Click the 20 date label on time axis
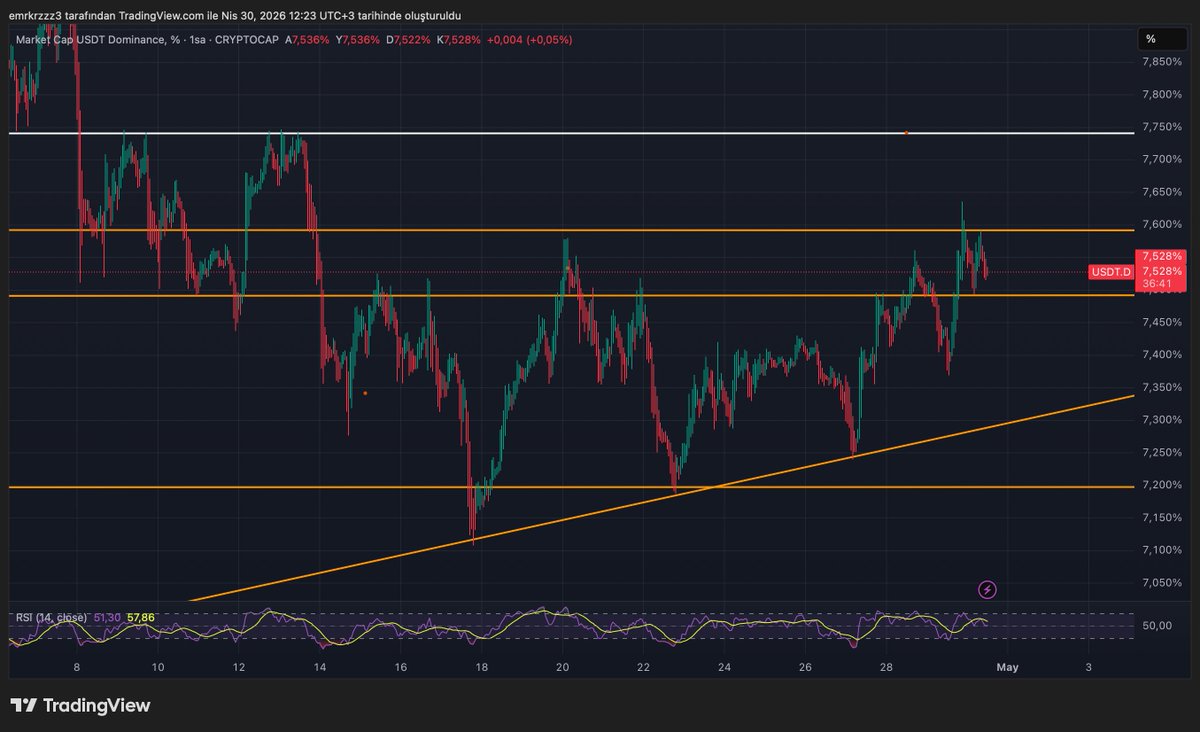 point(562,667)
